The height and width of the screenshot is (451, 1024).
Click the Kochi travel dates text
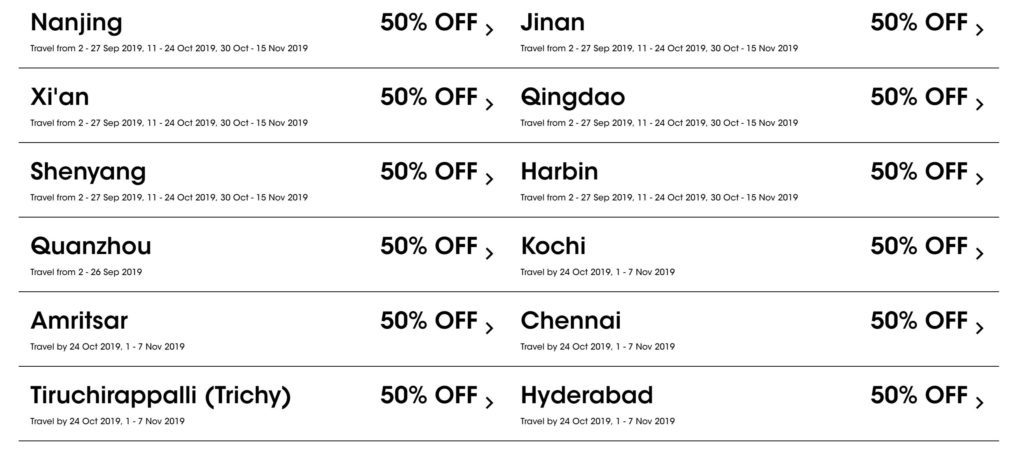[597, 272]
